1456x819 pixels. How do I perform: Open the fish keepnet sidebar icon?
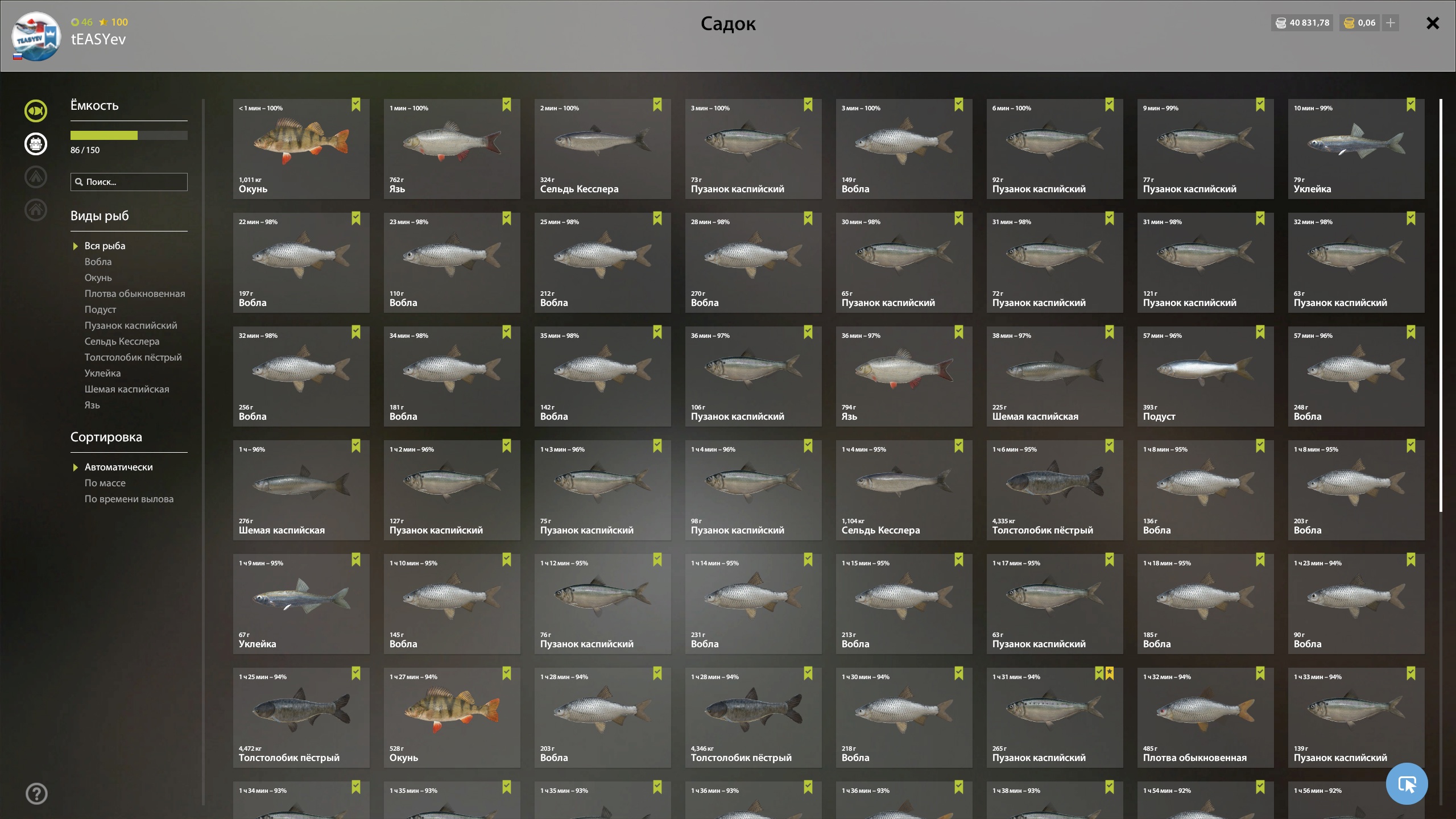(36, 111)
